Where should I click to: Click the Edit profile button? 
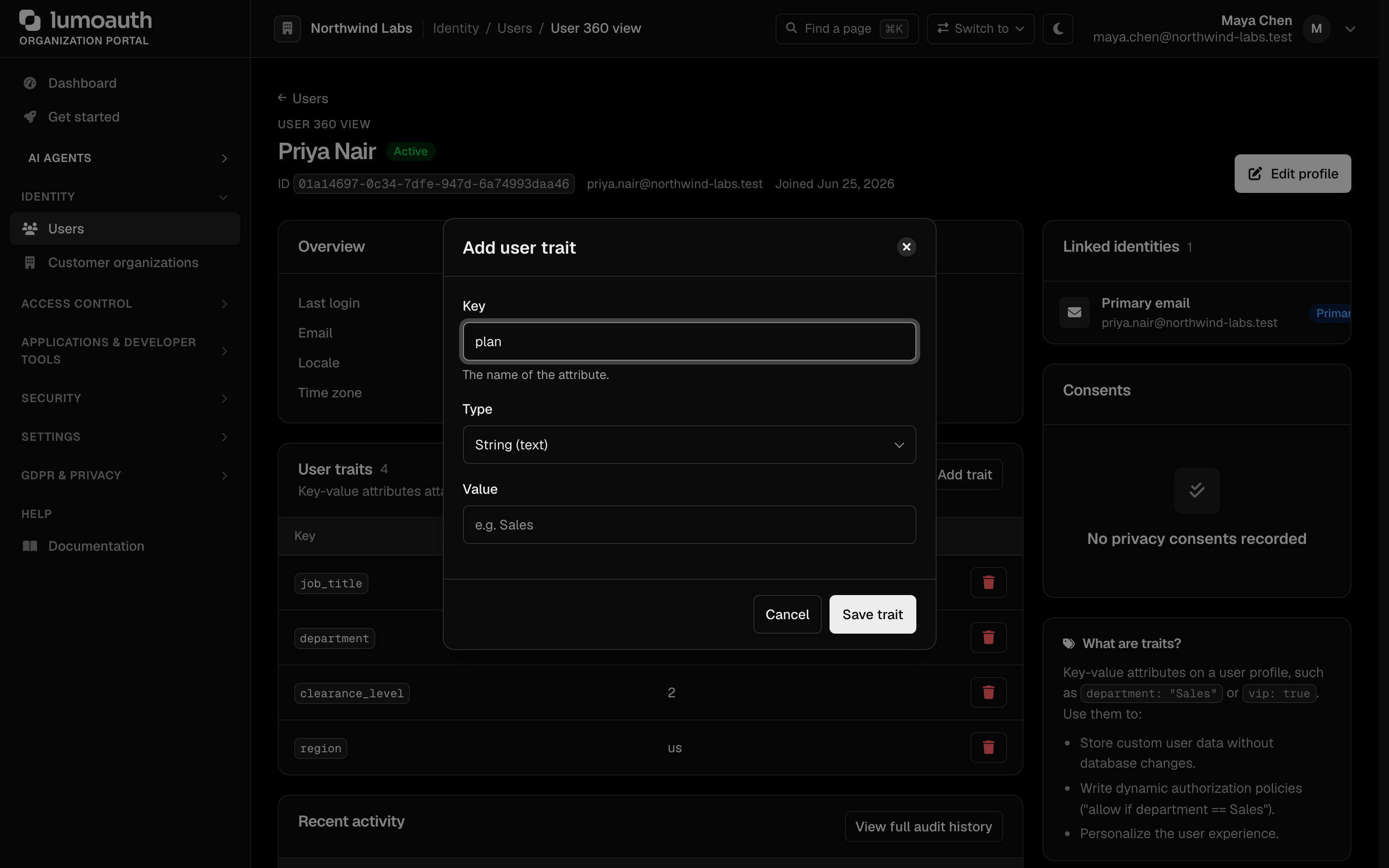click(x=1293, y=174)
